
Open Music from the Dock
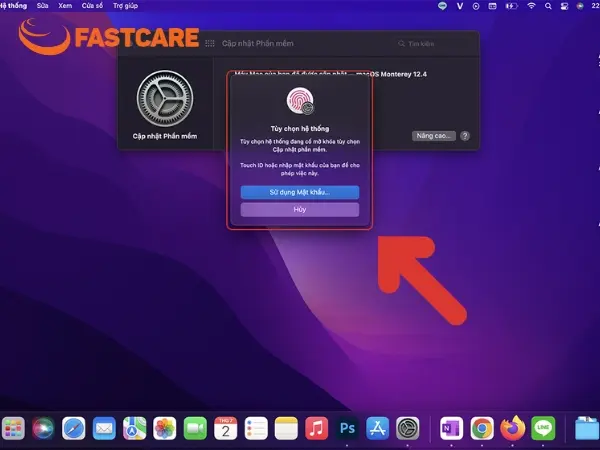[x=316, y=428]
